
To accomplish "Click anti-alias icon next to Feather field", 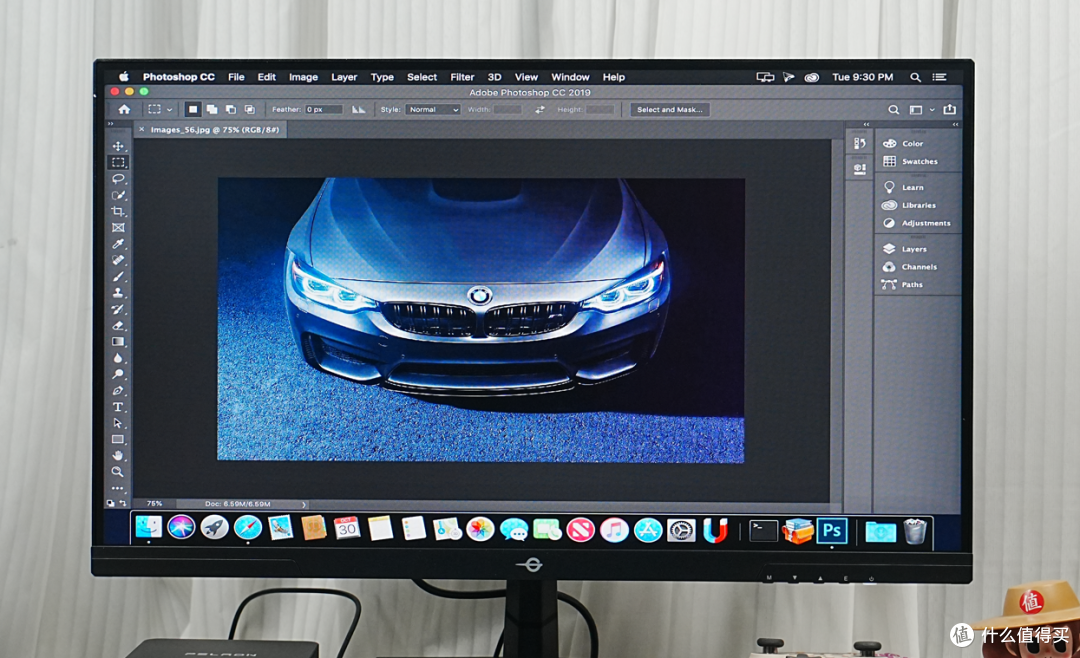I will tap(358, 110).
